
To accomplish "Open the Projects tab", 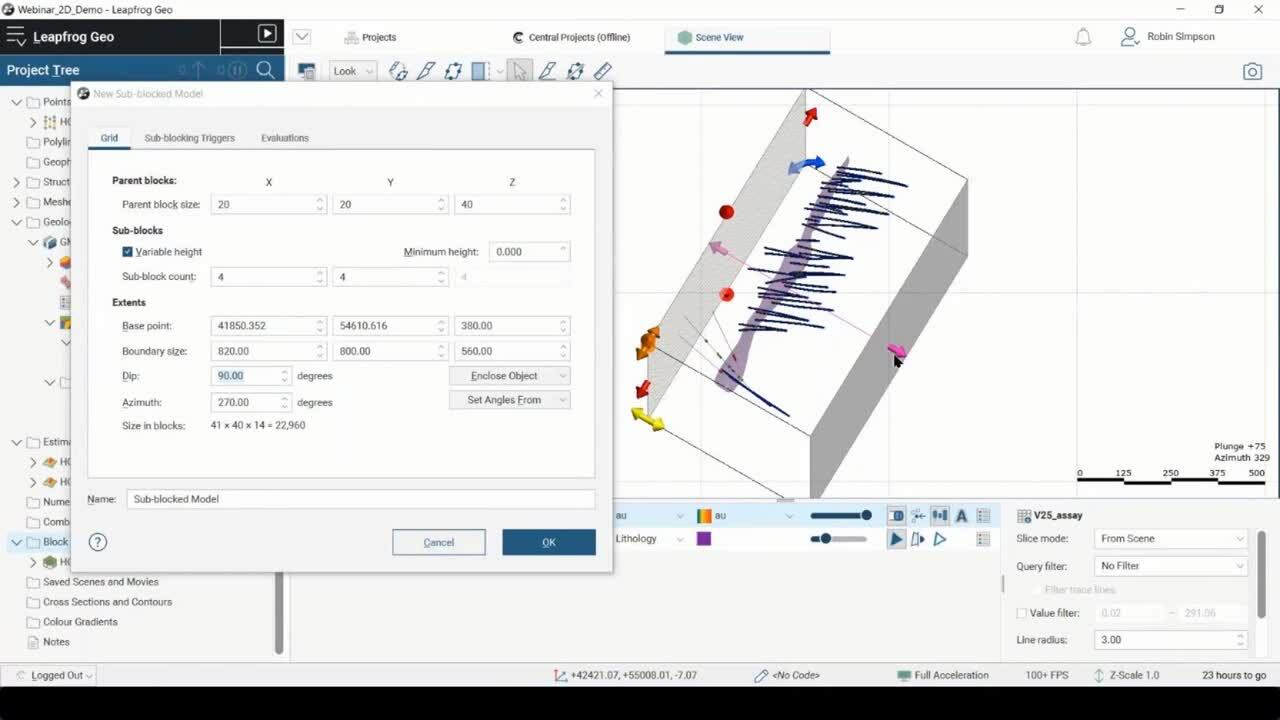I will (x=370, y=37).
